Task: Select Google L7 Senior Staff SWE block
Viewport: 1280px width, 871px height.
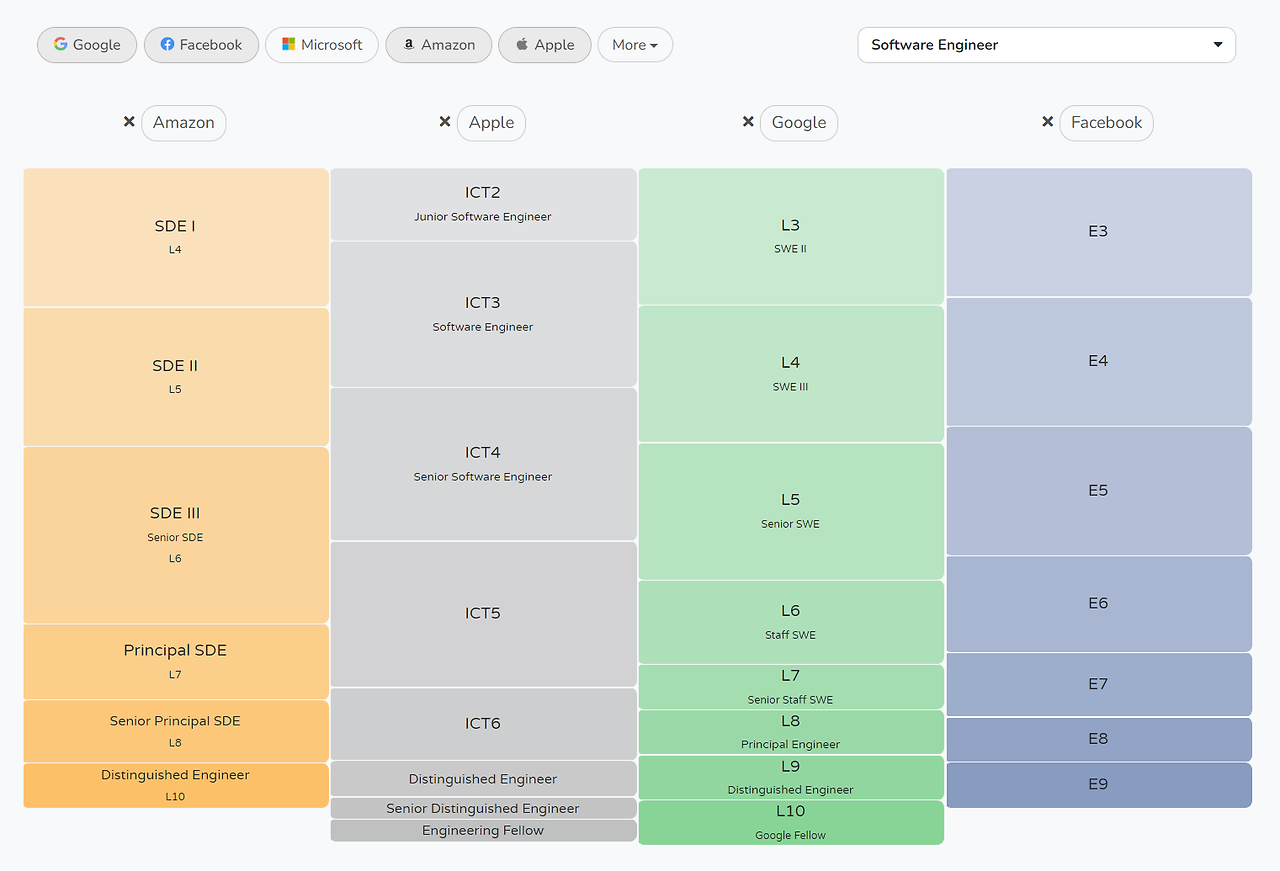Action: pyautogui.click(x=791, y=687)
